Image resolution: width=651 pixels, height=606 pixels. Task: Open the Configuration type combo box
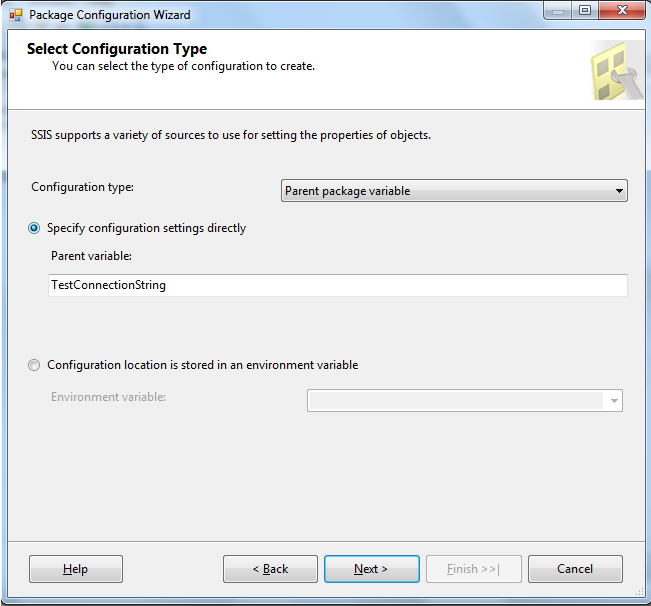pyautogui.click(x=454, y=191)
